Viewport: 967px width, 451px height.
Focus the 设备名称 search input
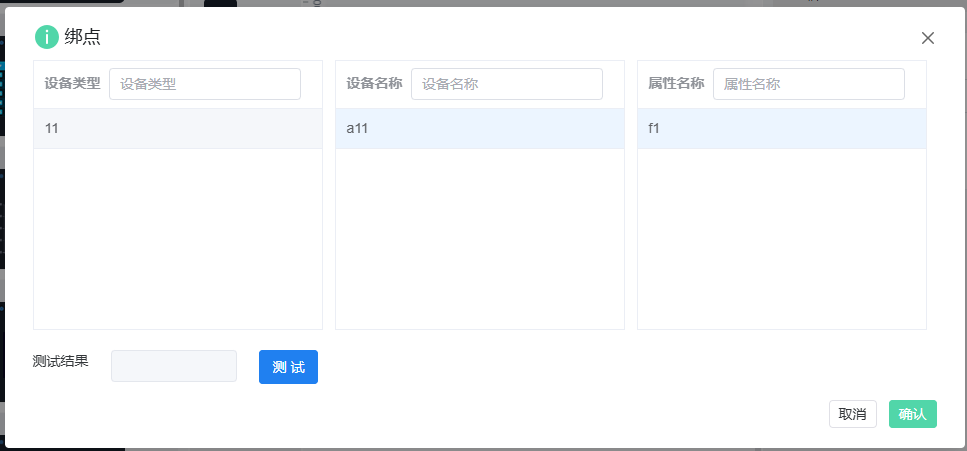pyautogui.click(x=507, y=84)
